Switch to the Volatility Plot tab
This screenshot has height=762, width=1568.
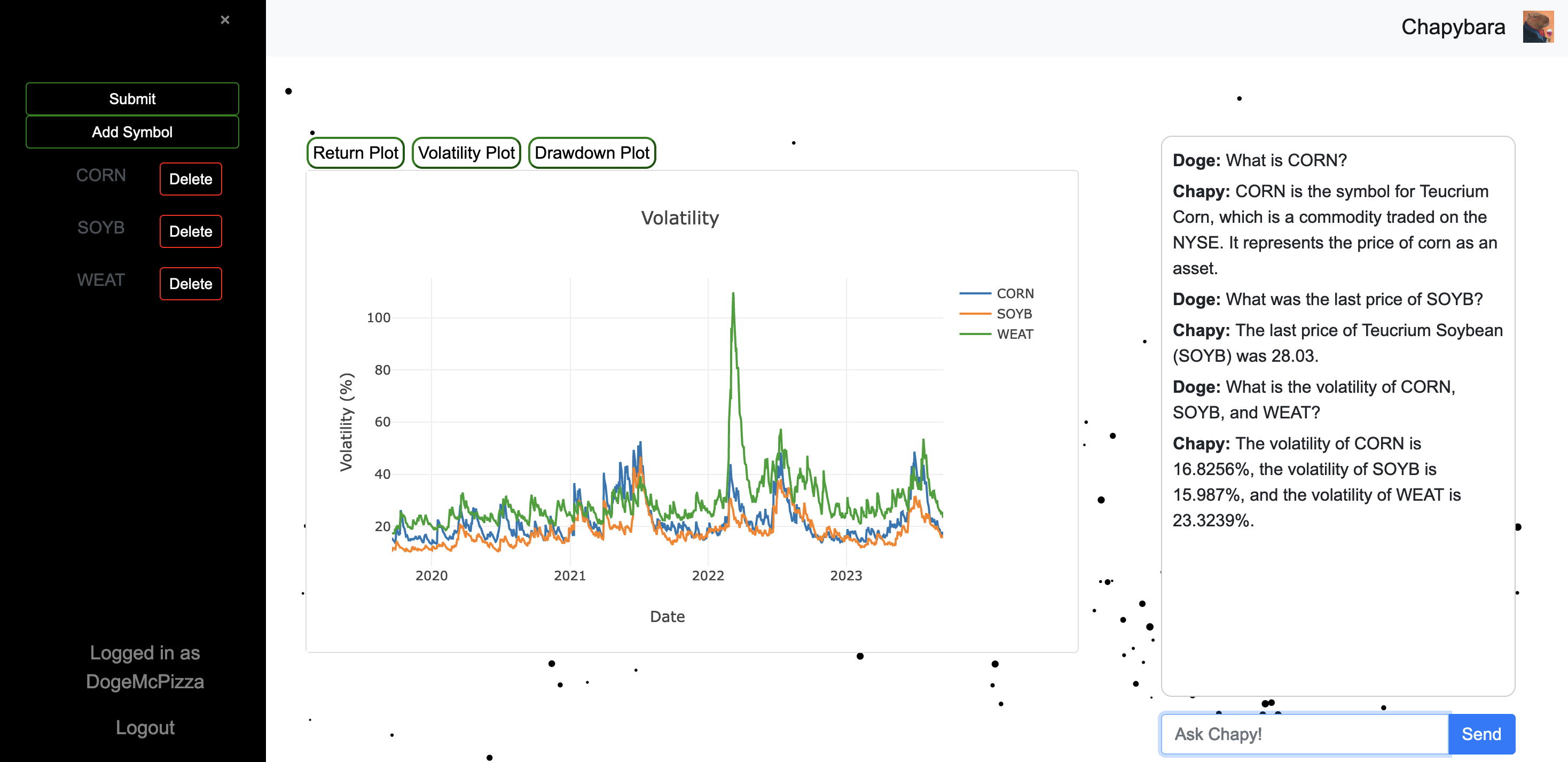466,153
